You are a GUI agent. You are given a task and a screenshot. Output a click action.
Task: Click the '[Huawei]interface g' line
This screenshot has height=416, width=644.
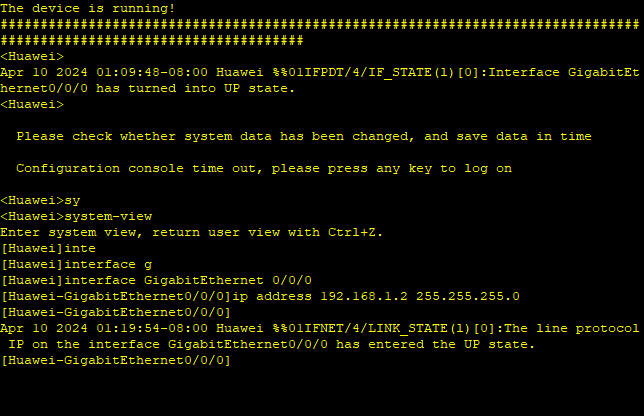pos(76,264)
